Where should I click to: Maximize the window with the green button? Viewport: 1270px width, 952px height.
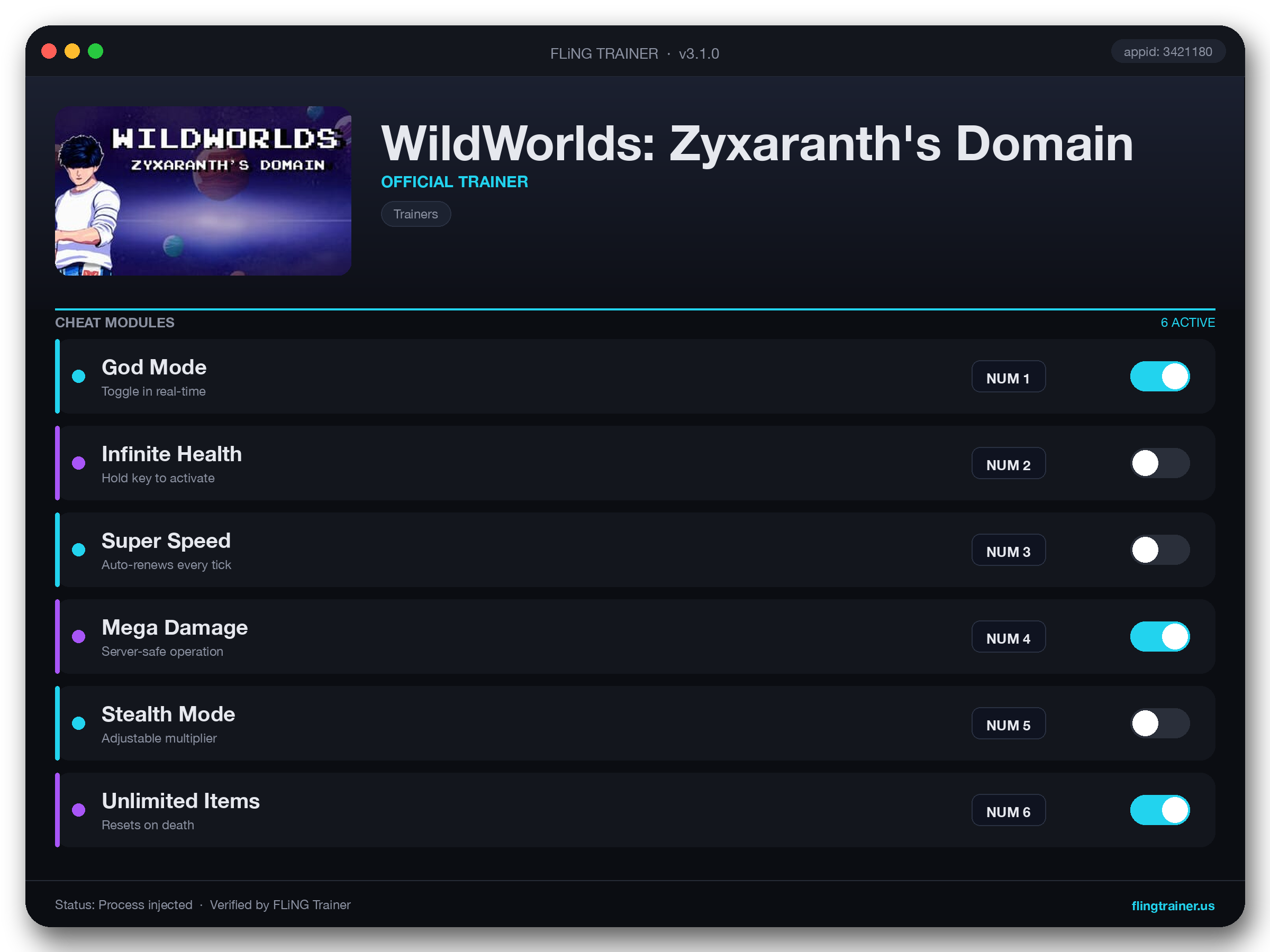[x=95, y=52]
